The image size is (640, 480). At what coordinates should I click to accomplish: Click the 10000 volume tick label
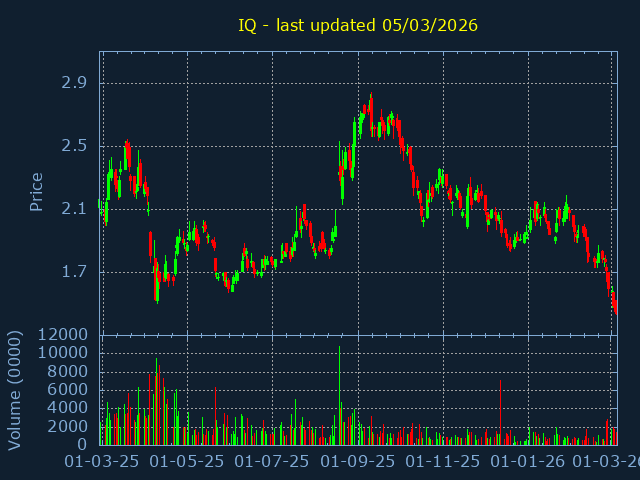(64, 353)
